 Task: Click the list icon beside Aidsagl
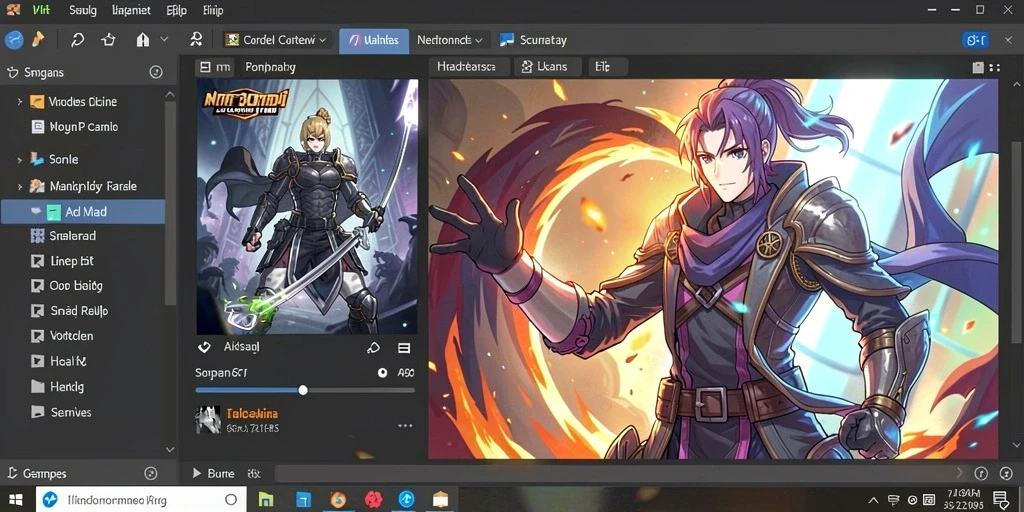tap(404, 348)
